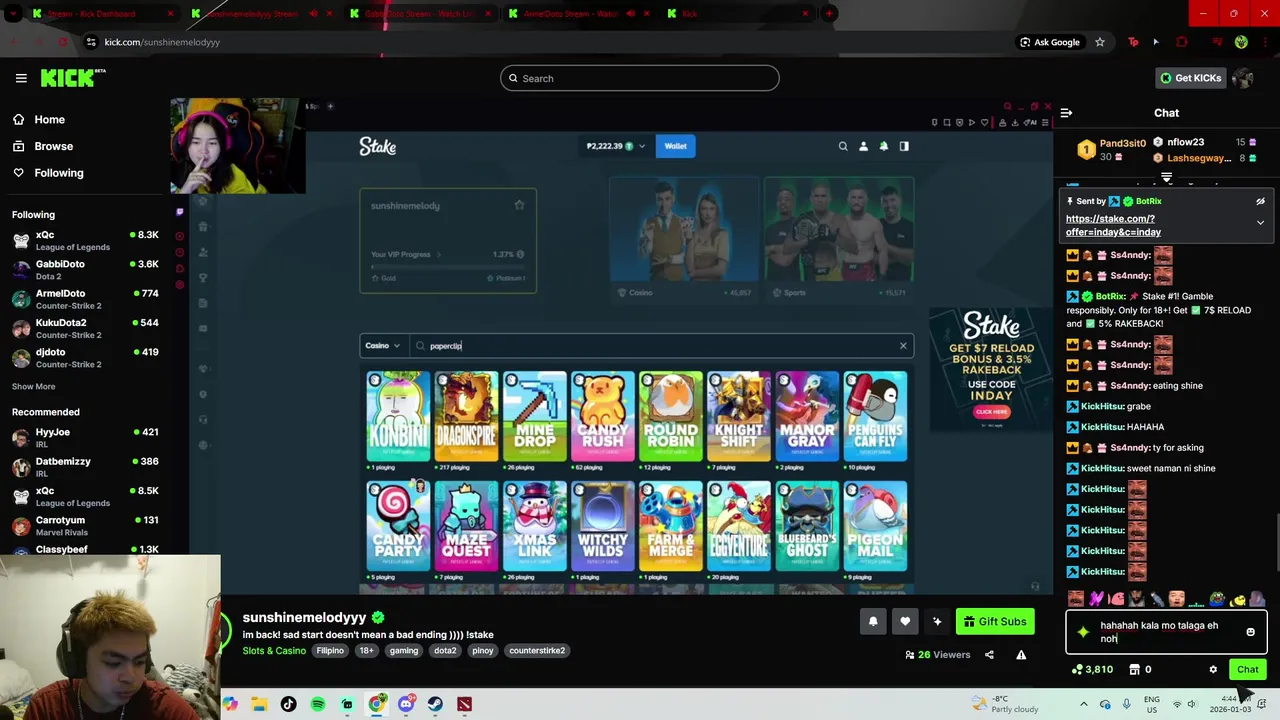
Task: Expand Show more followed channels
Action: [33, 386]
